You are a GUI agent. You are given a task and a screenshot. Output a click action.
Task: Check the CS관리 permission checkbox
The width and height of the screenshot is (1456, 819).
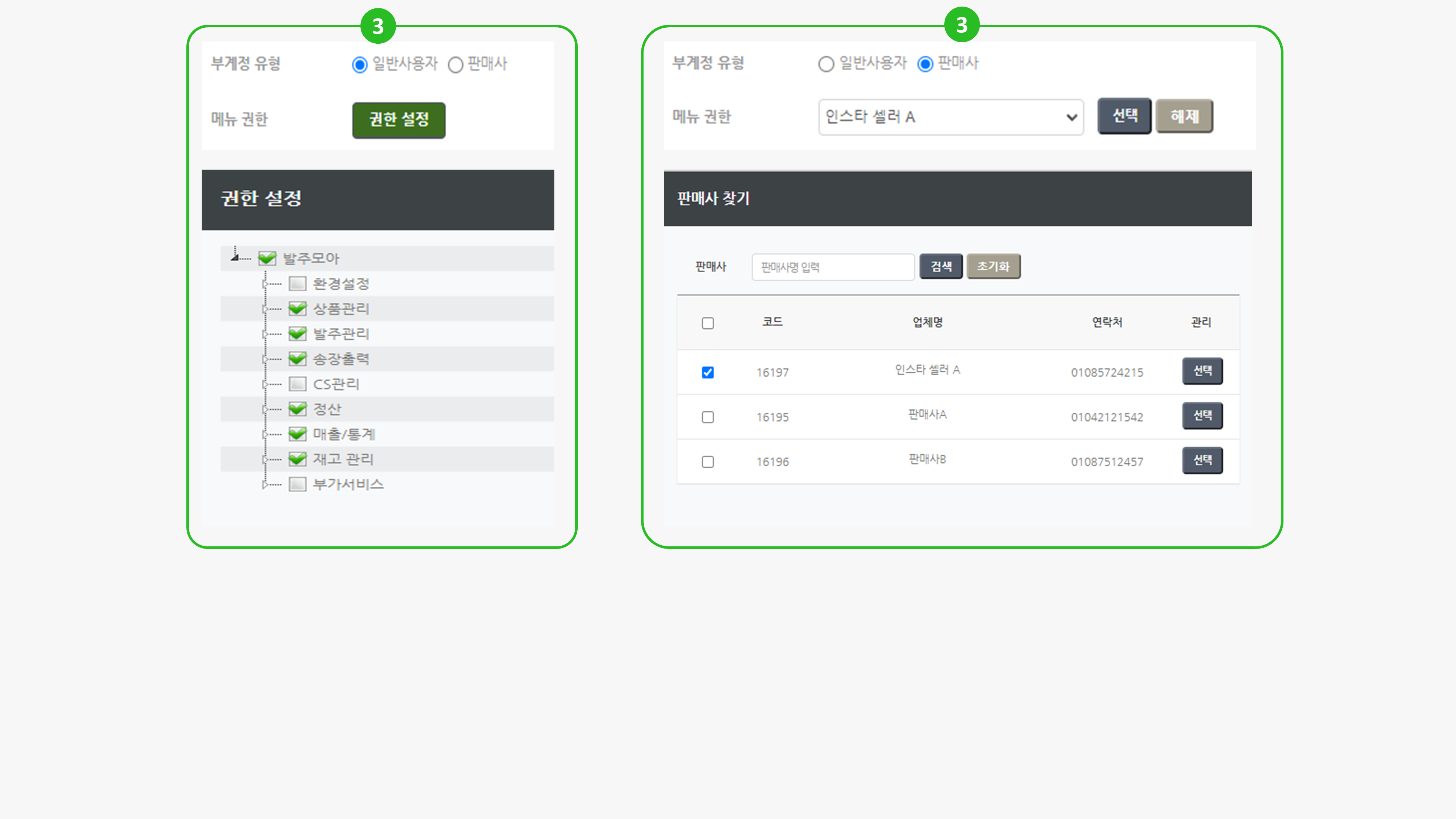pyautogui.click(x=297, y=384)
